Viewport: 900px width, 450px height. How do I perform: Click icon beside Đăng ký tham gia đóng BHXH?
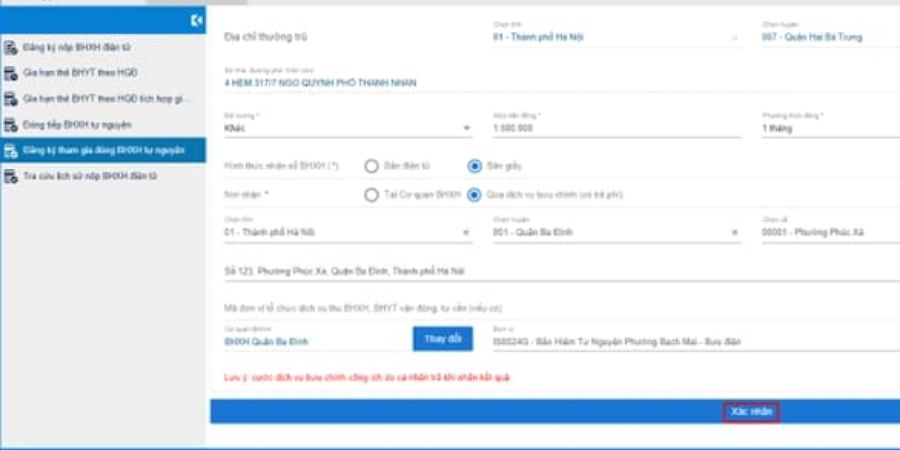(x=10, y=150)
